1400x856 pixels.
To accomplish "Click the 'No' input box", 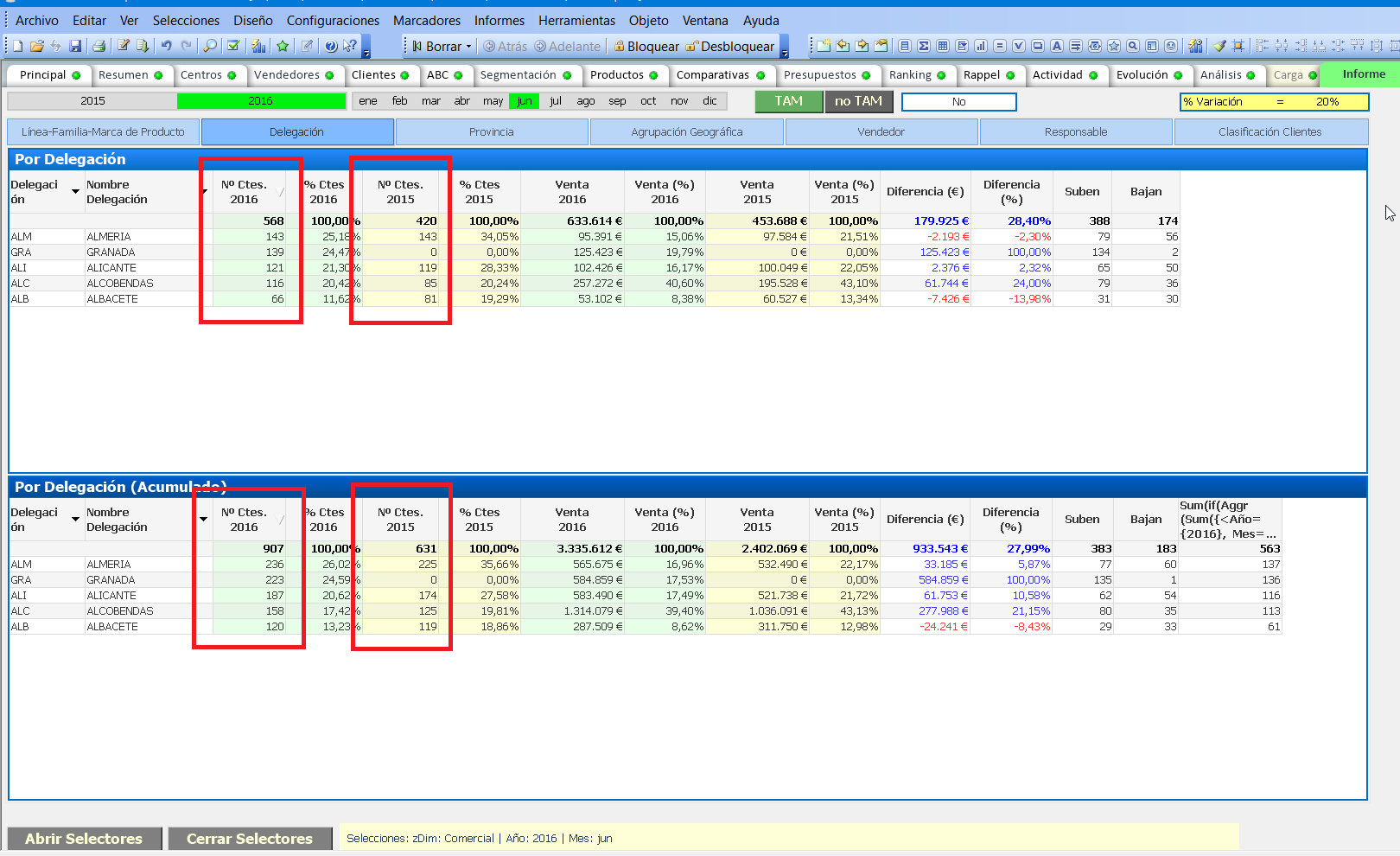I will (x=959, y=102).
